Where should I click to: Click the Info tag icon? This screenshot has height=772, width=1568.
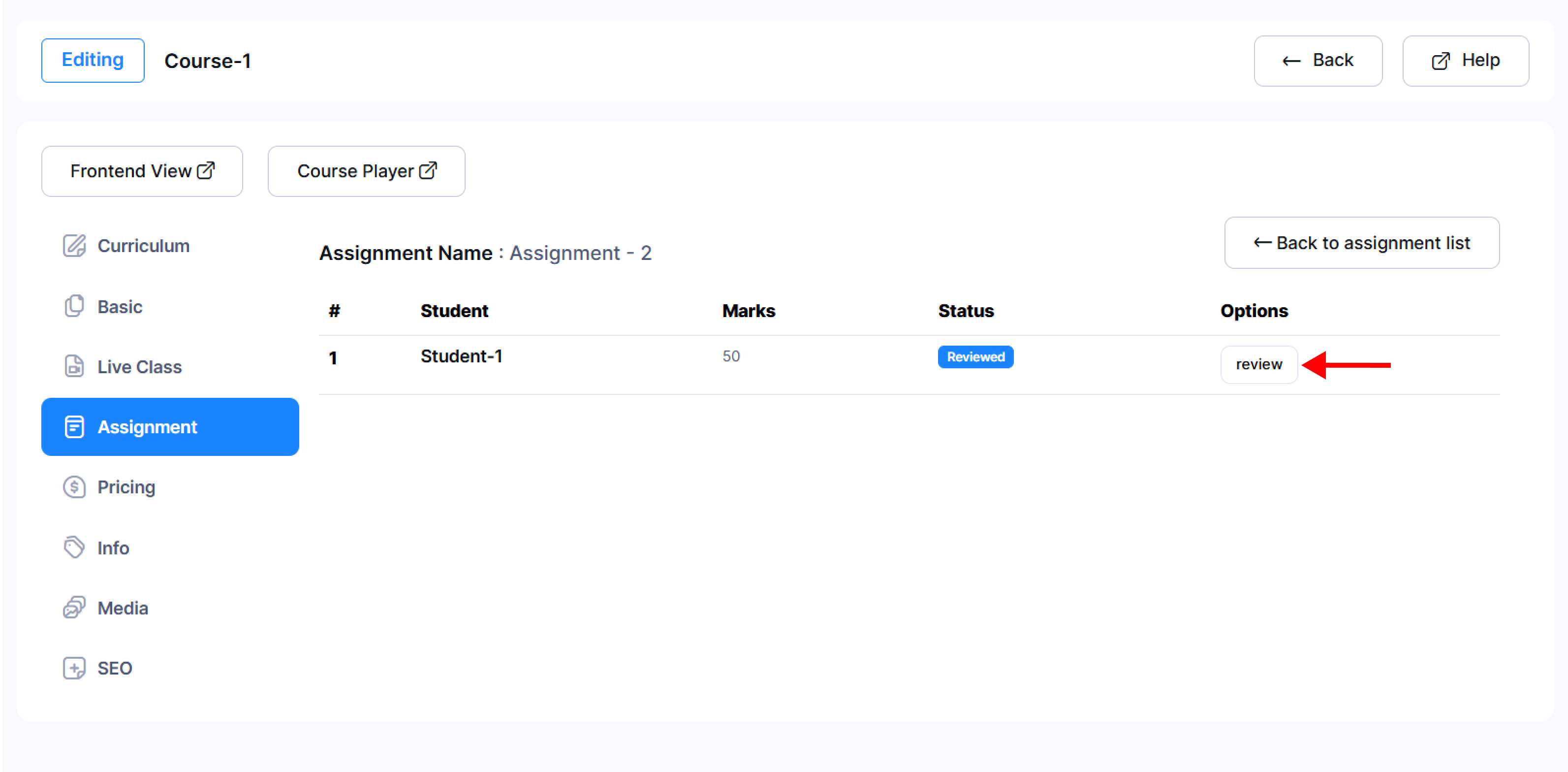click(74, 547)
